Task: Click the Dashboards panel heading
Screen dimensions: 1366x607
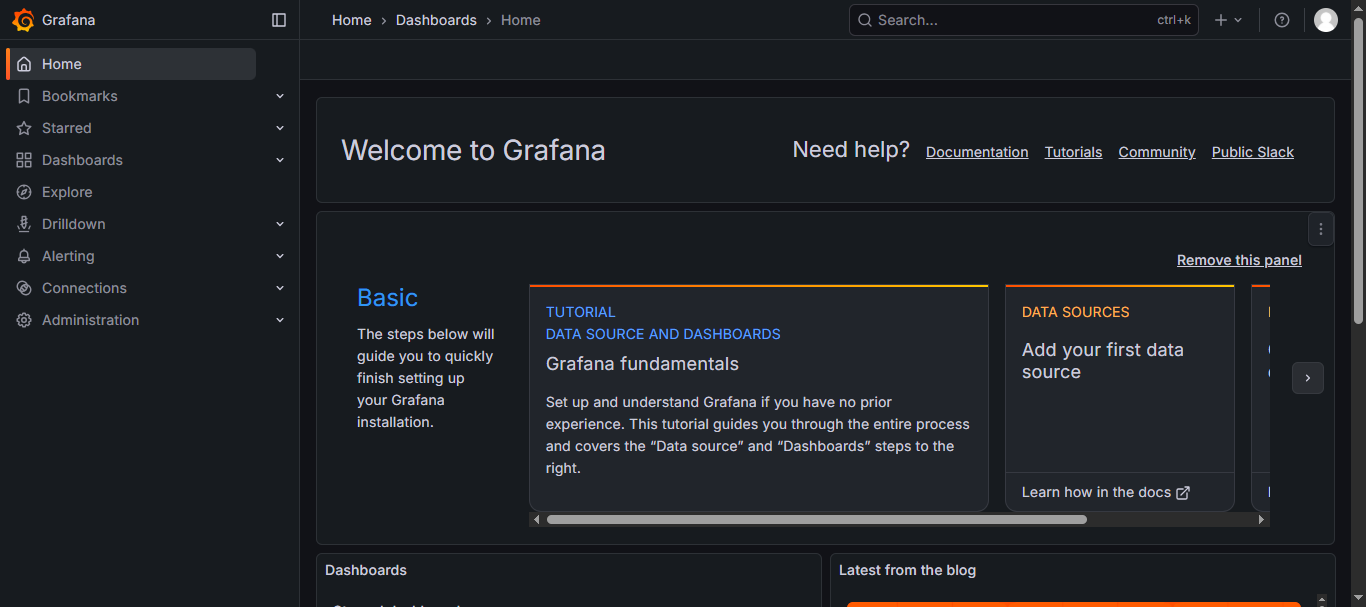Action: [x=366, y=570]
